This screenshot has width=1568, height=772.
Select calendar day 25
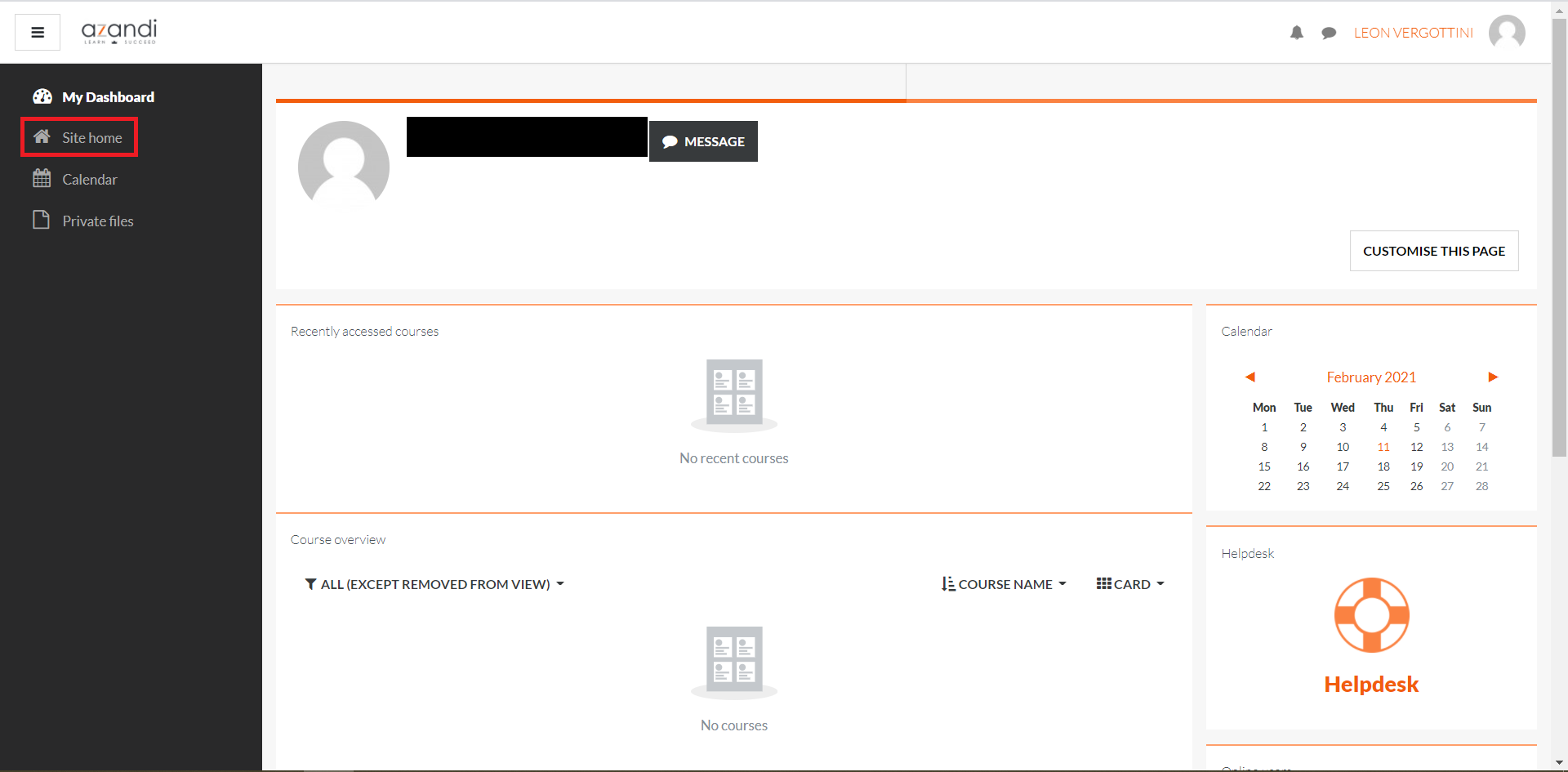click(1383, 486)
